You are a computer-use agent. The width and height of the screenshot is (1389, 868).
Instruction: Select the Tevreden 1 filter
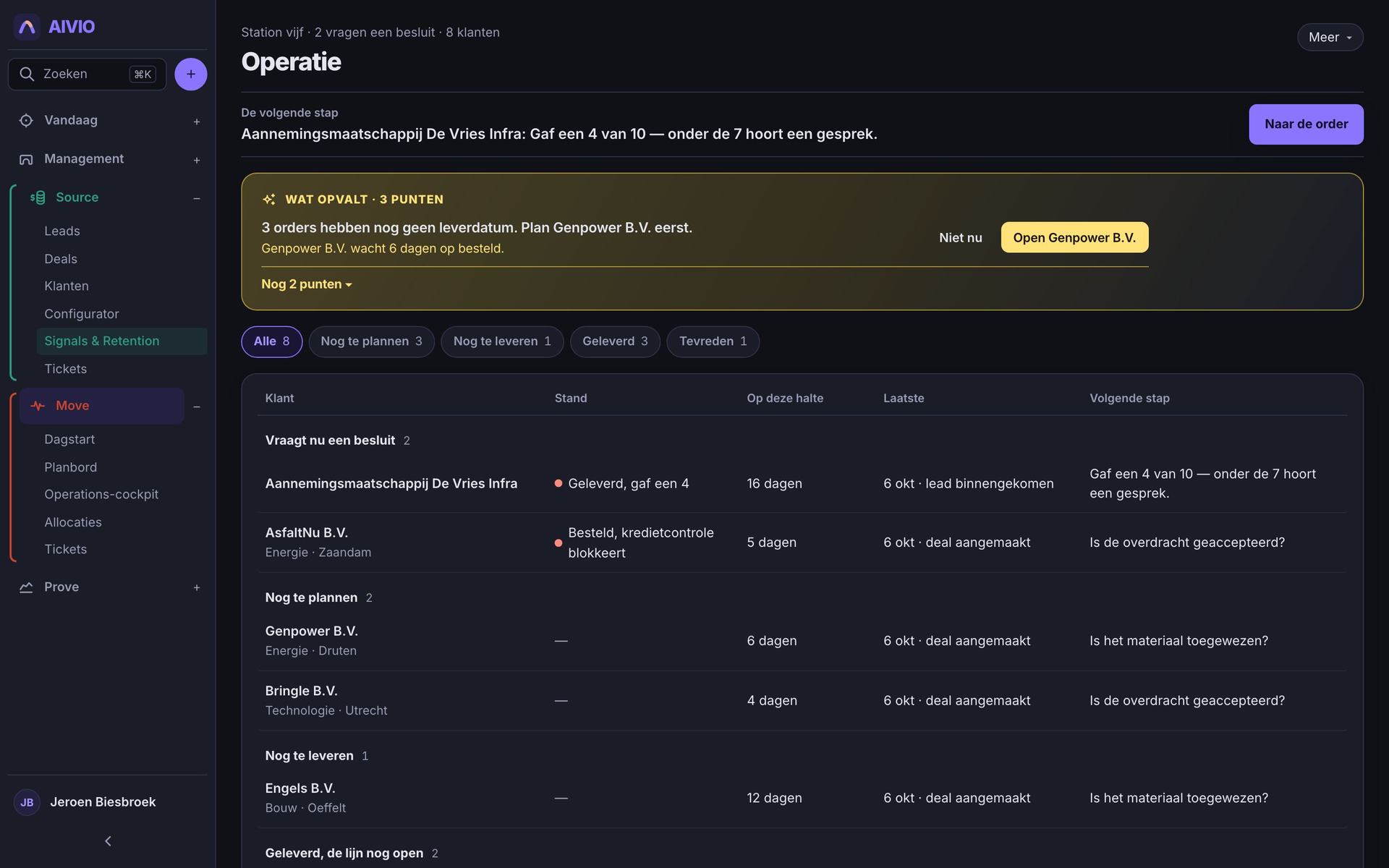point(713,341)
